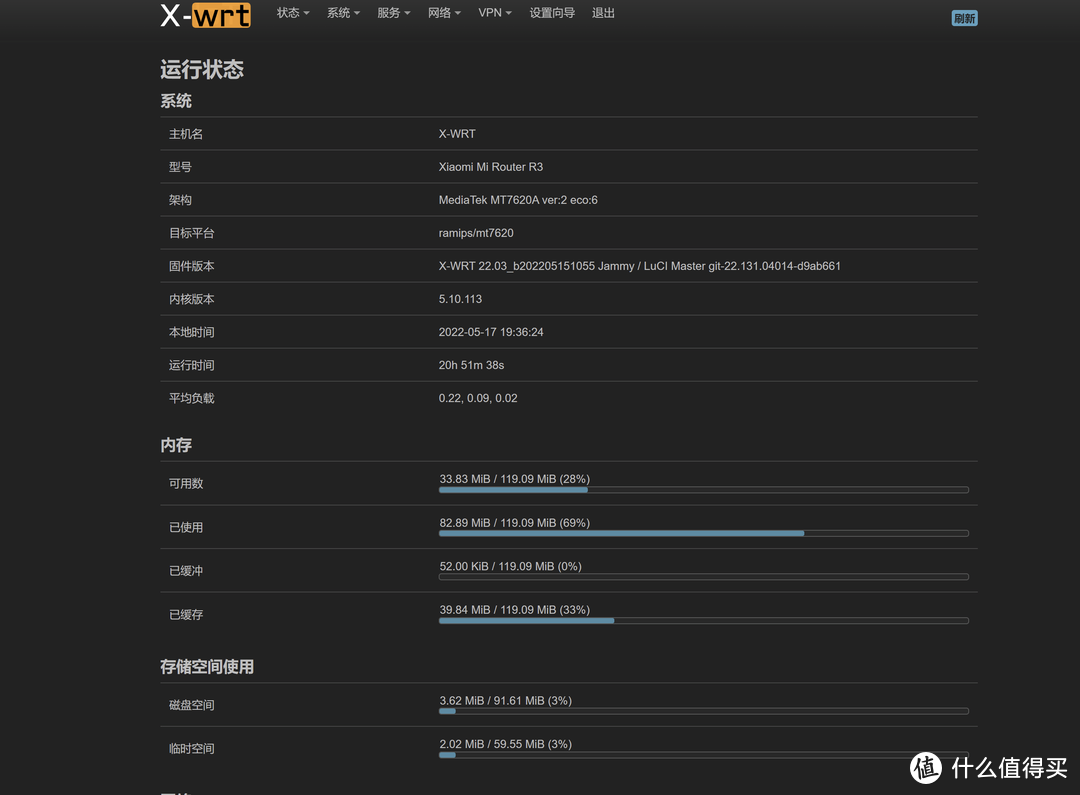Click the 已缓冲 memory progress bar

(x=703, y=577)
